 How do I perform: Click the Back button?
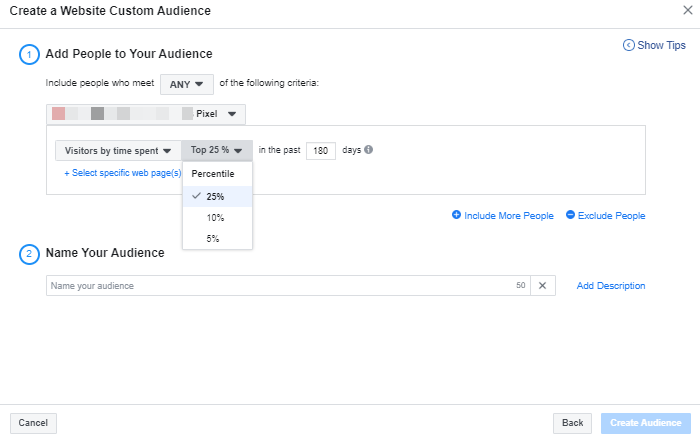tap(572, 423)
